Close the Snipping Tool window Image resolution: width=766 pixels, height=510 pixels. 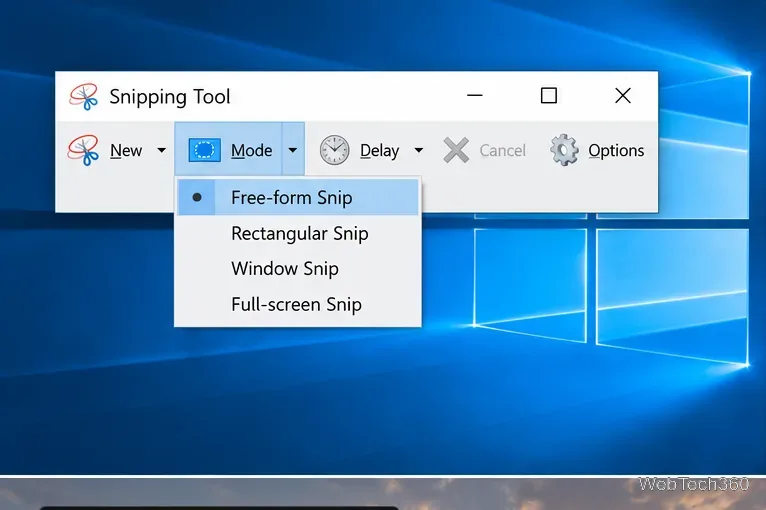pyautogui.click(x=623, y=96)
